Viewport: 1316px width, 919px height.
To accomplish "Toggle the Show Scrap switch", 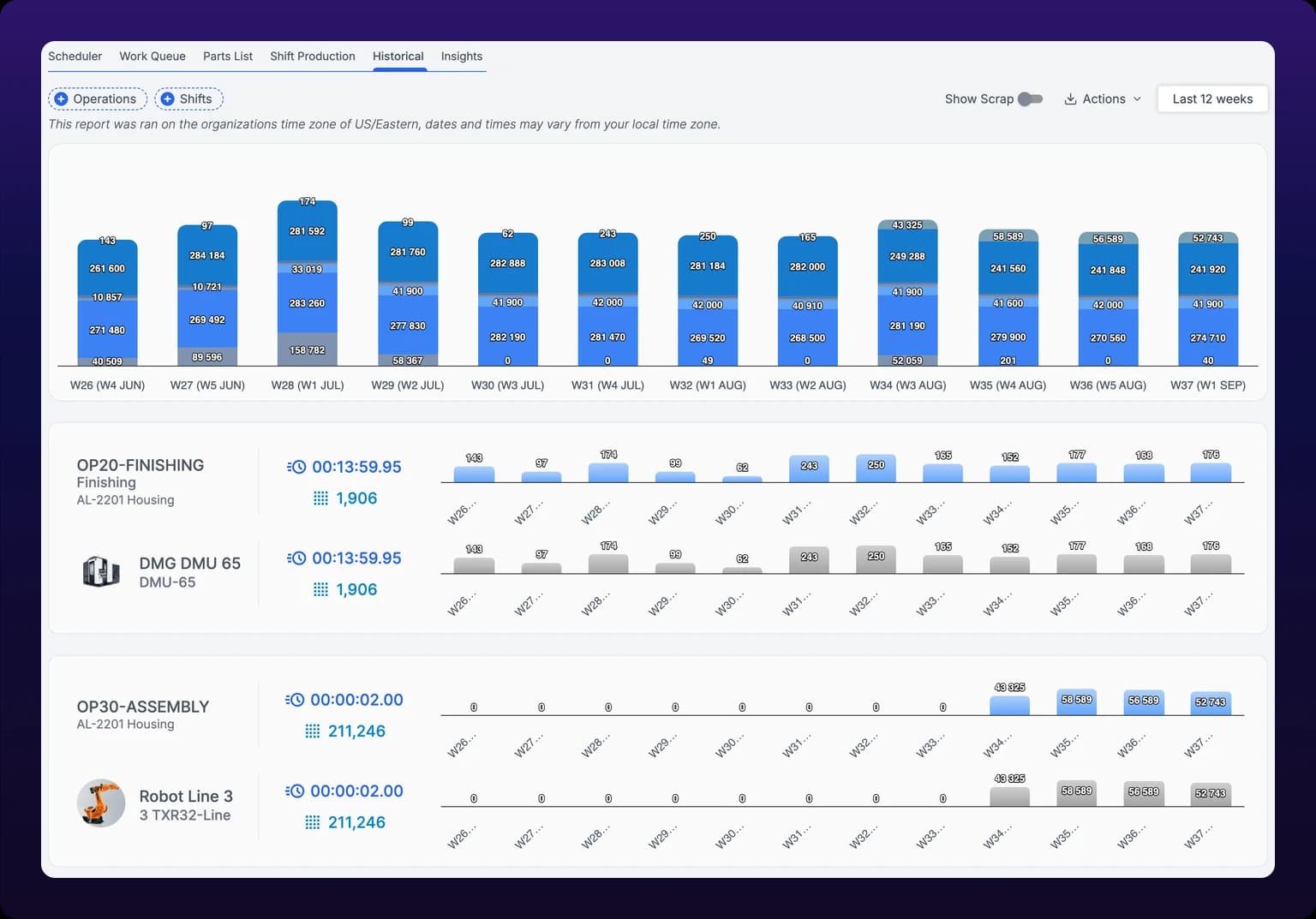I will coord(1030,99).
